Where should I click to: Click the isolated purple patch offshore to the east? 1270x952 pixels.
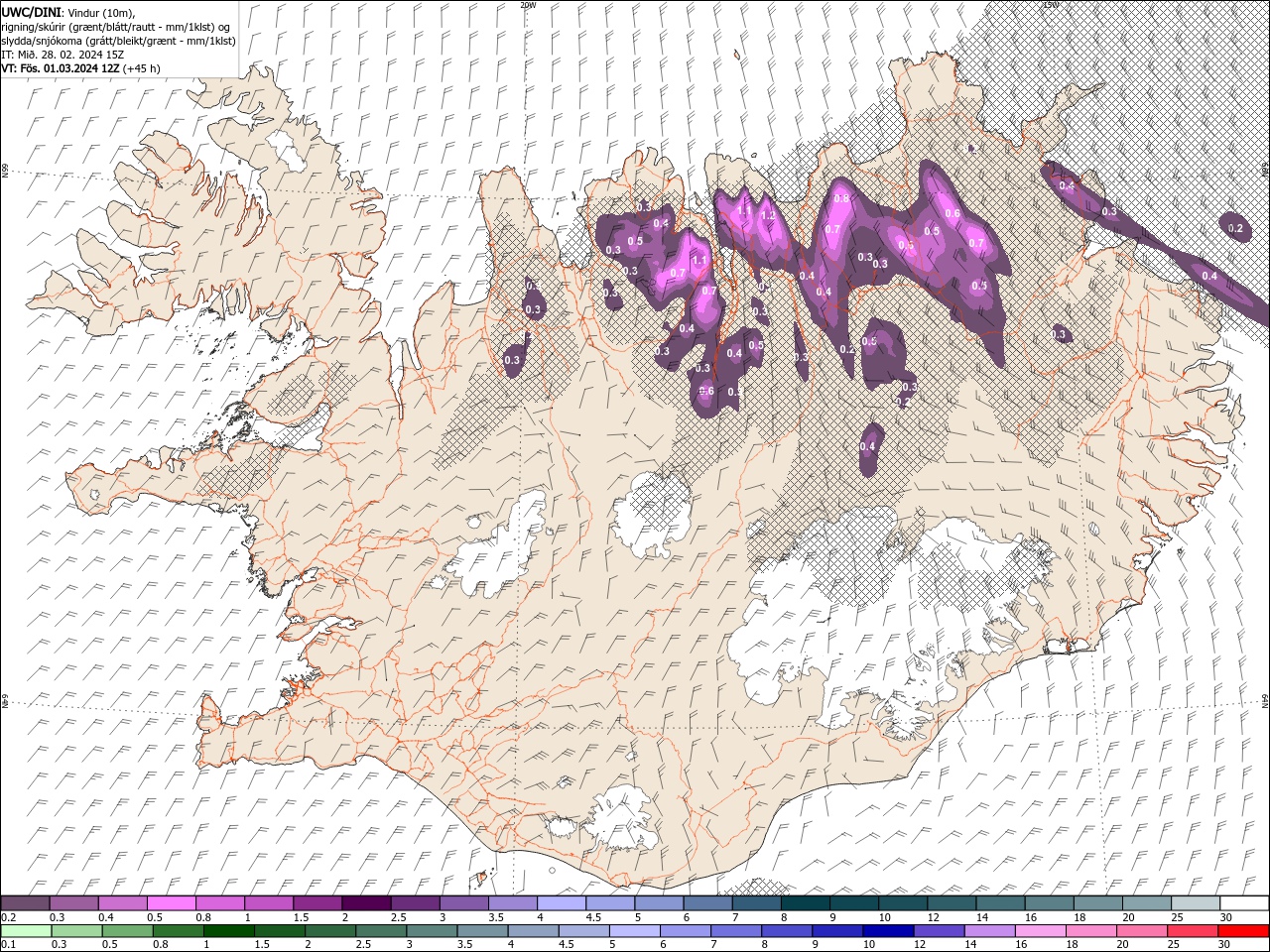pyautogui.click(x=1236, y=227)
